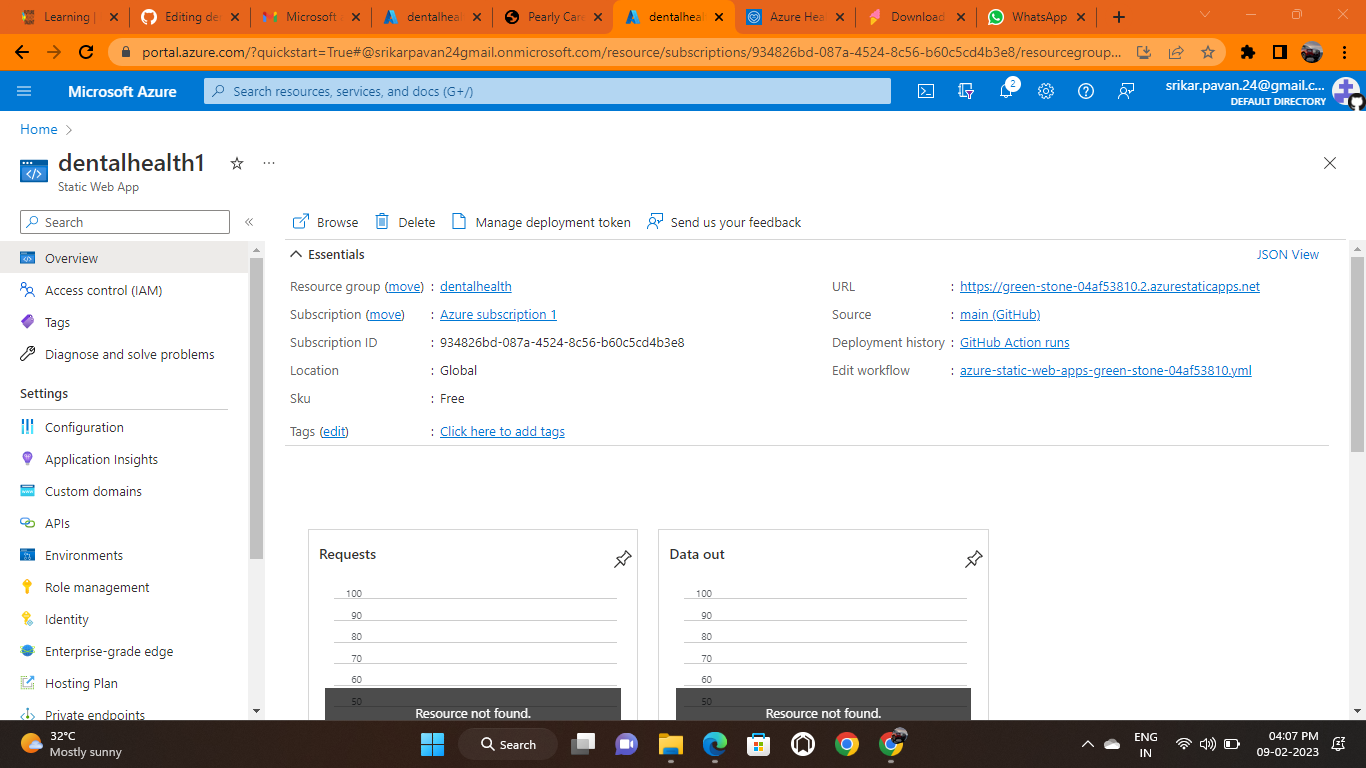
Task: Open Directories and subscriptions filter icon
Action: coord(966,91)
